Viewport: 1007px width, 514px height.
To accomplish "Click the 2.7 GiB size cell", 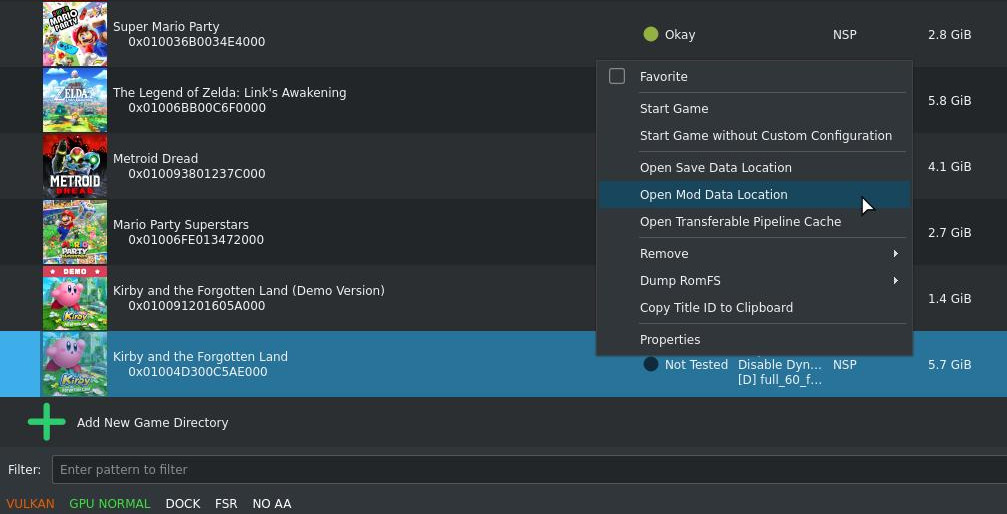I will pos(949,233).
